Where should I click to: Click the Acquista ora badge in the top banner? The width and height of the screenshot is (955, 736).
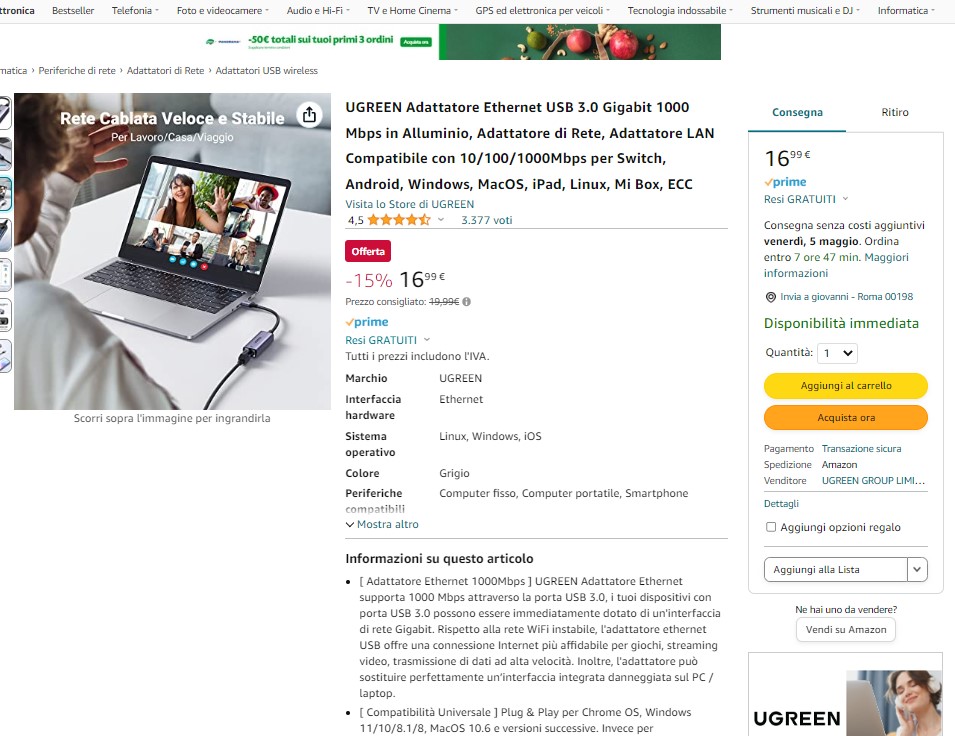[416, 42]
